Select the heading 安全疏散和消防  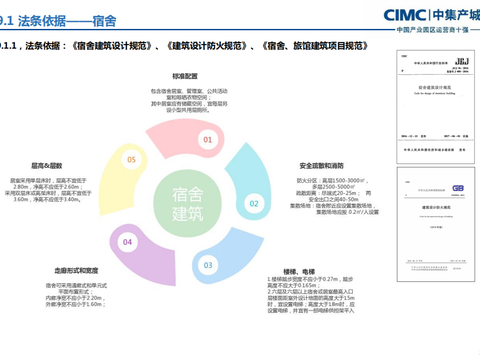[321, 166]
